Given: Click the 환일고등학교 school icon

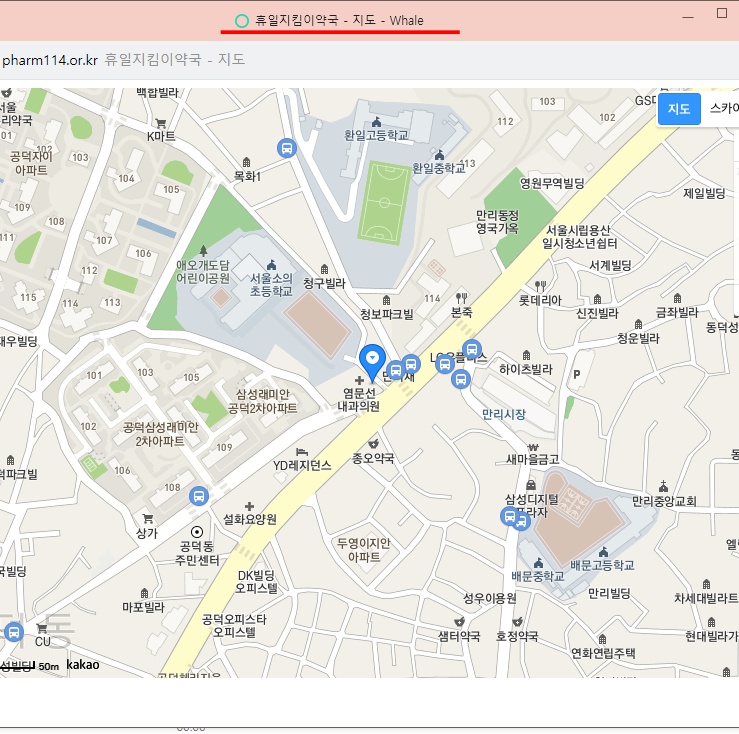Looking at the screenshot, I should [376, 122].
